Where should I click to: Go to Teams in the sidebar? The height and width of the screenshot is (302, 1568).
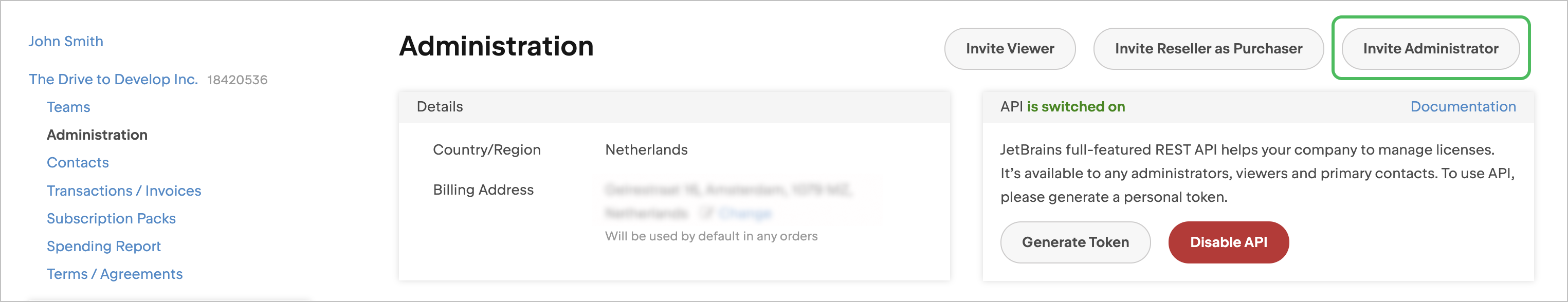[x=68, y=107]
